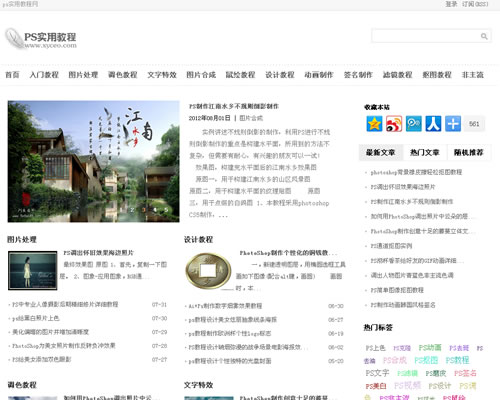This screenshot has height=400, width=500.
Task: Switch to the 热门文章 tab
Action: pos(425,153)
